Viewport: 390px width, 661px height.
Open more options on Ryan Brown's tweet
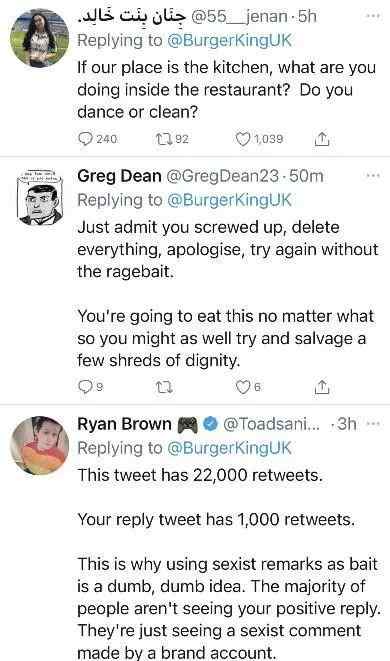(373, 423)
